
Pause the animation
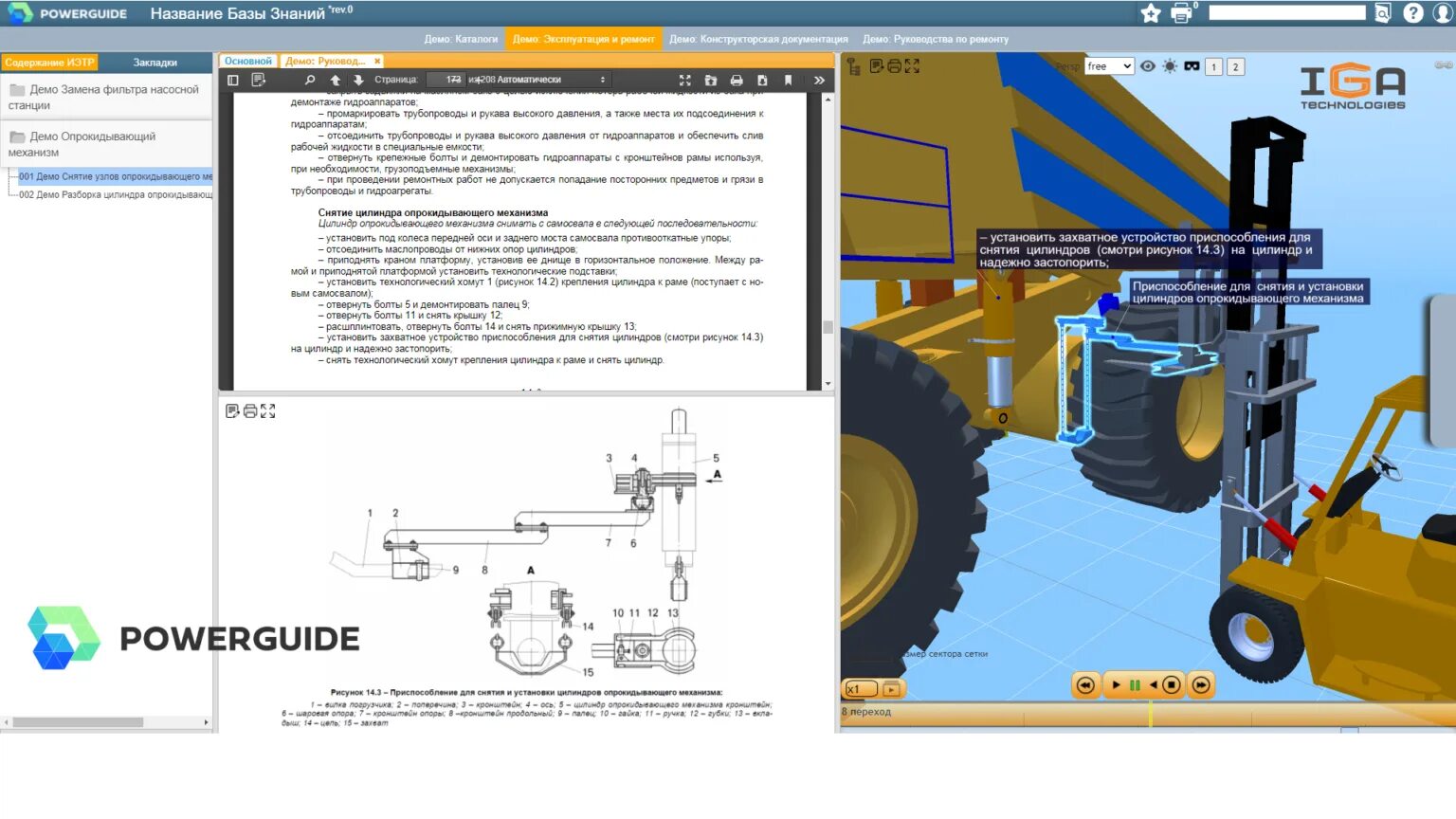click(1135, 685)
